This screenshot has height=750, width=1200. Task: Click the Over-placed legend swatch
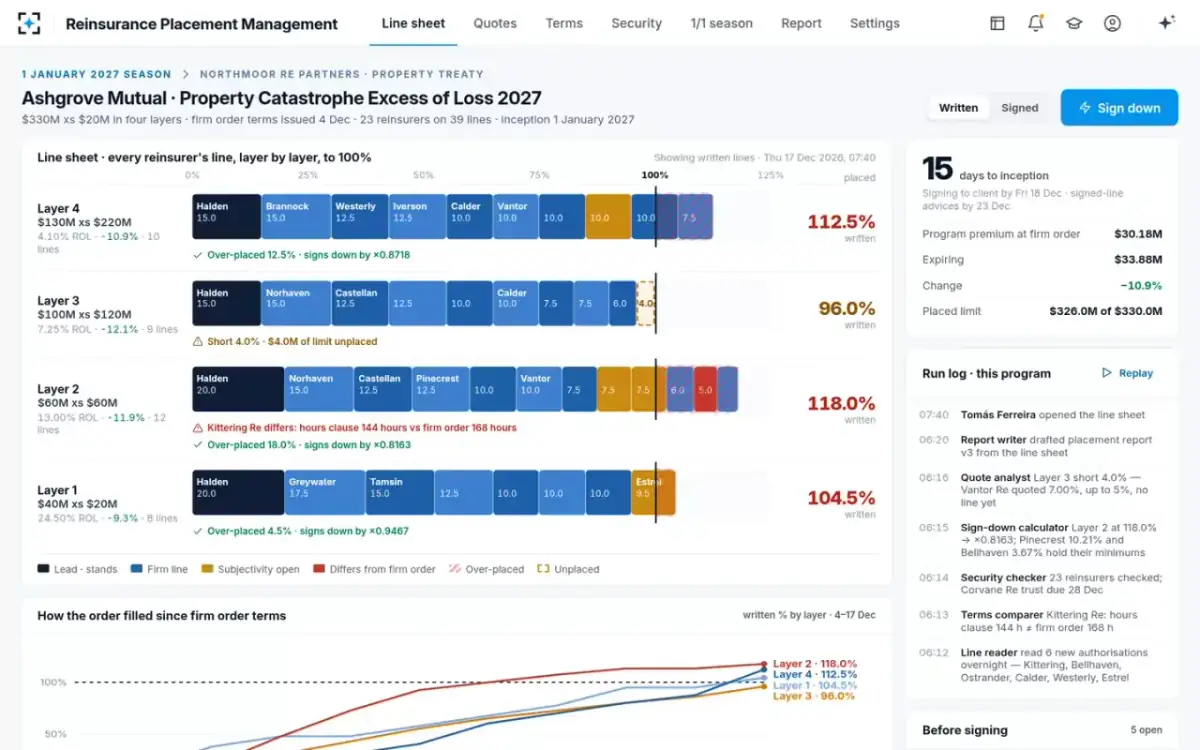pyautogui.click(x=455, y=569)
